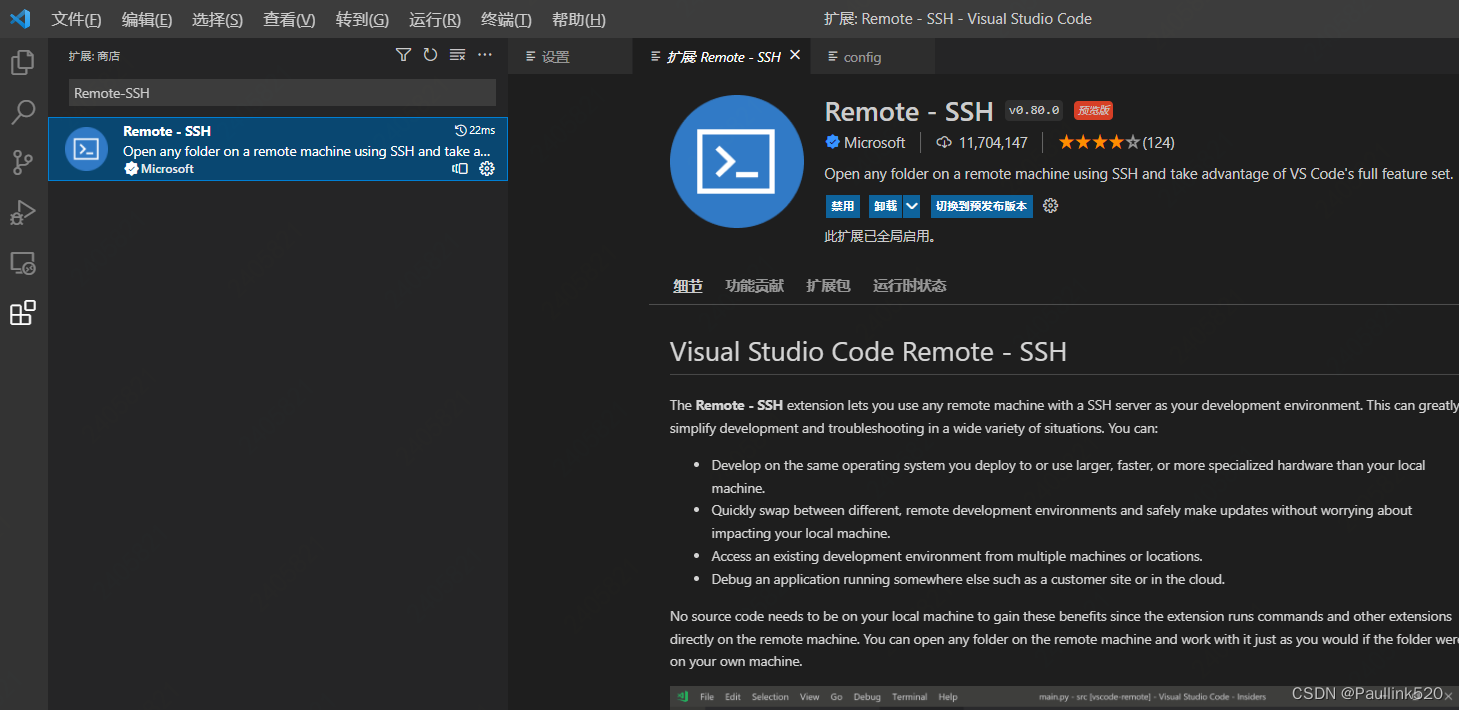The image size is (1459, 710).
Task: Open the 查看(V) menu
Action: click(289, 20)
